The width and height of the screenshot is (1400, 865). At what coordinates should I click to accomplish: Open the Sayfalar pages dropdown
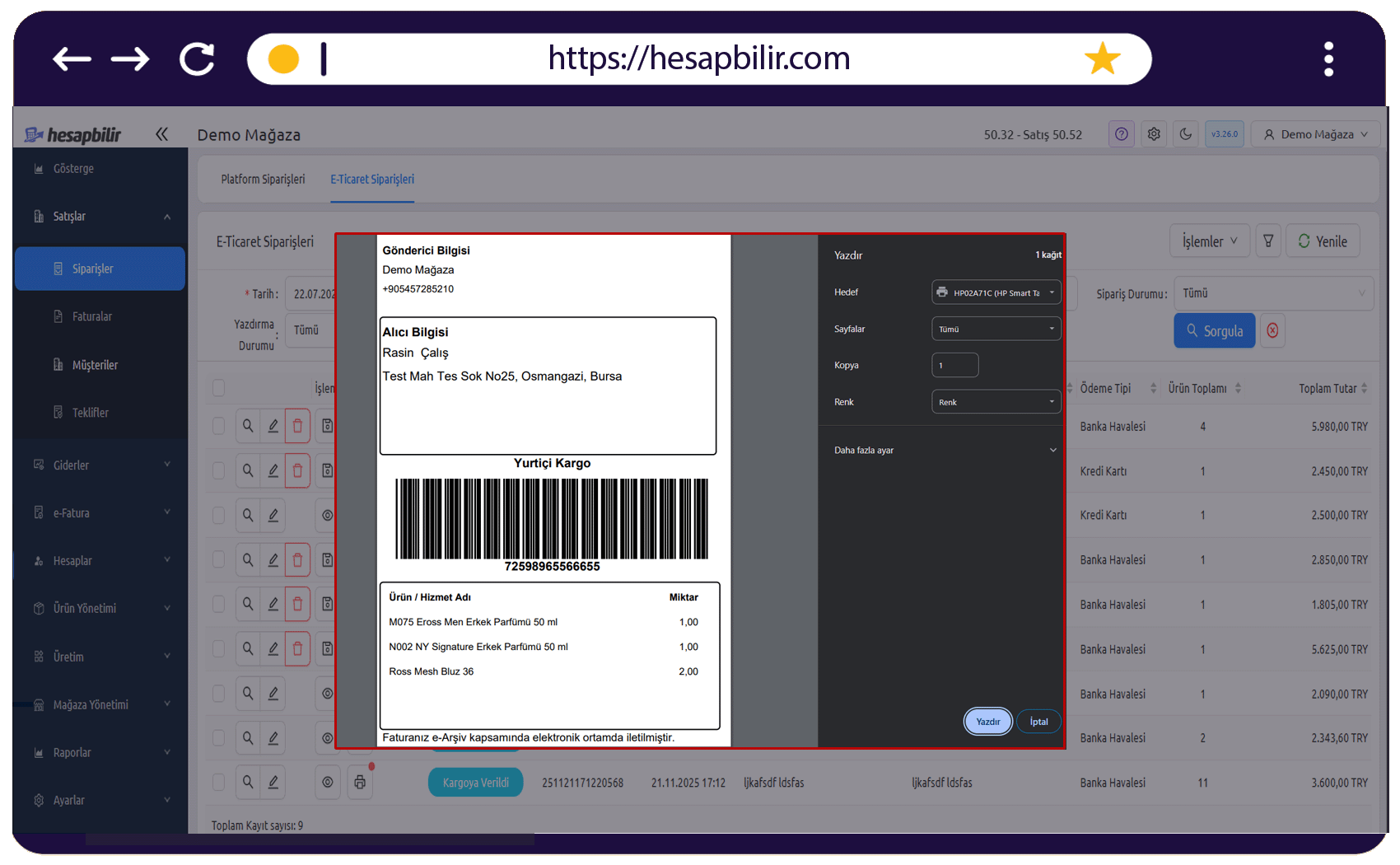tap(996, 329)
